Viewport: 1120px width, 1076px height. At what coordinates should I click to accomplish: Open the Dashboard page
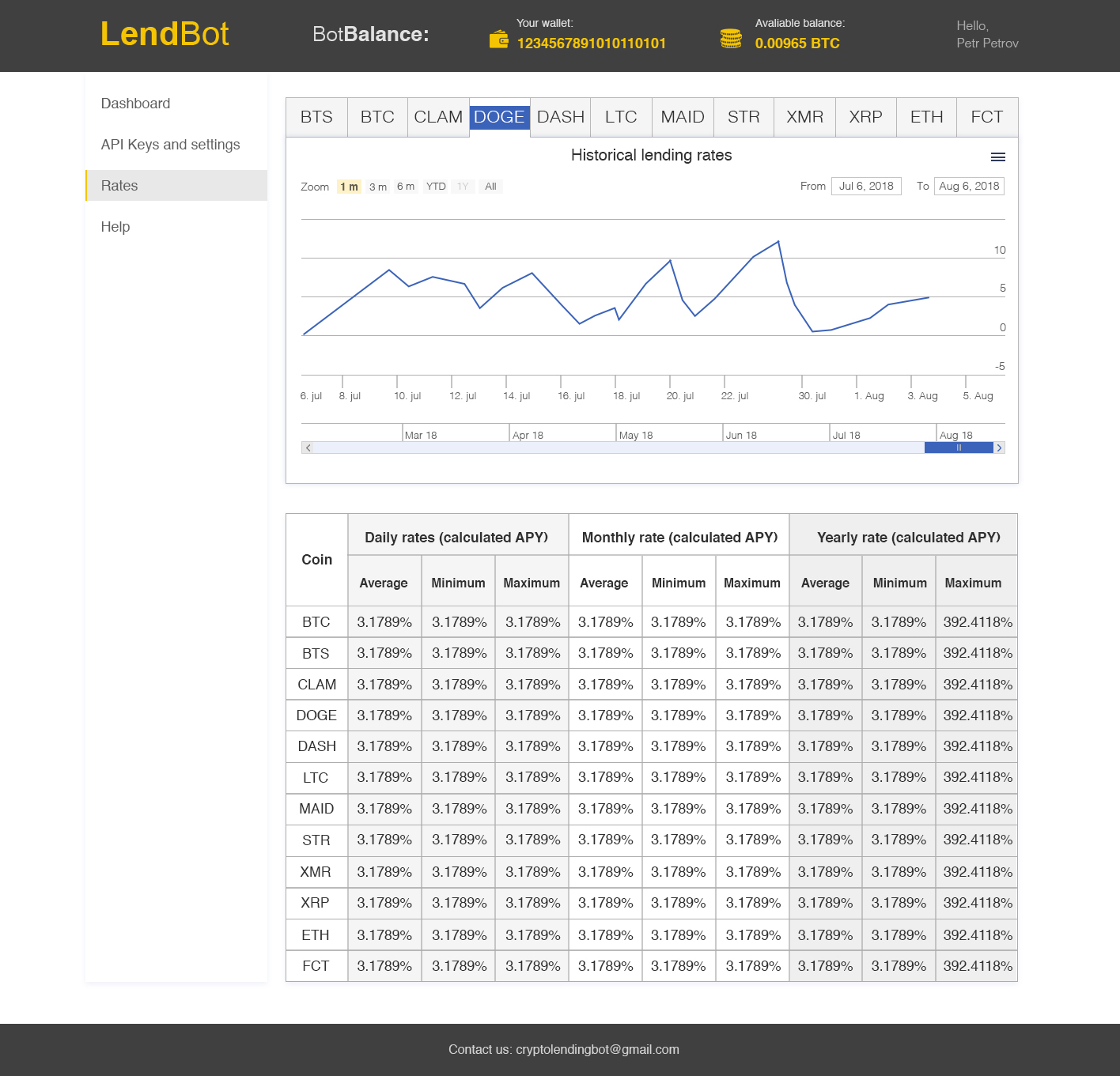coord(135,103)
